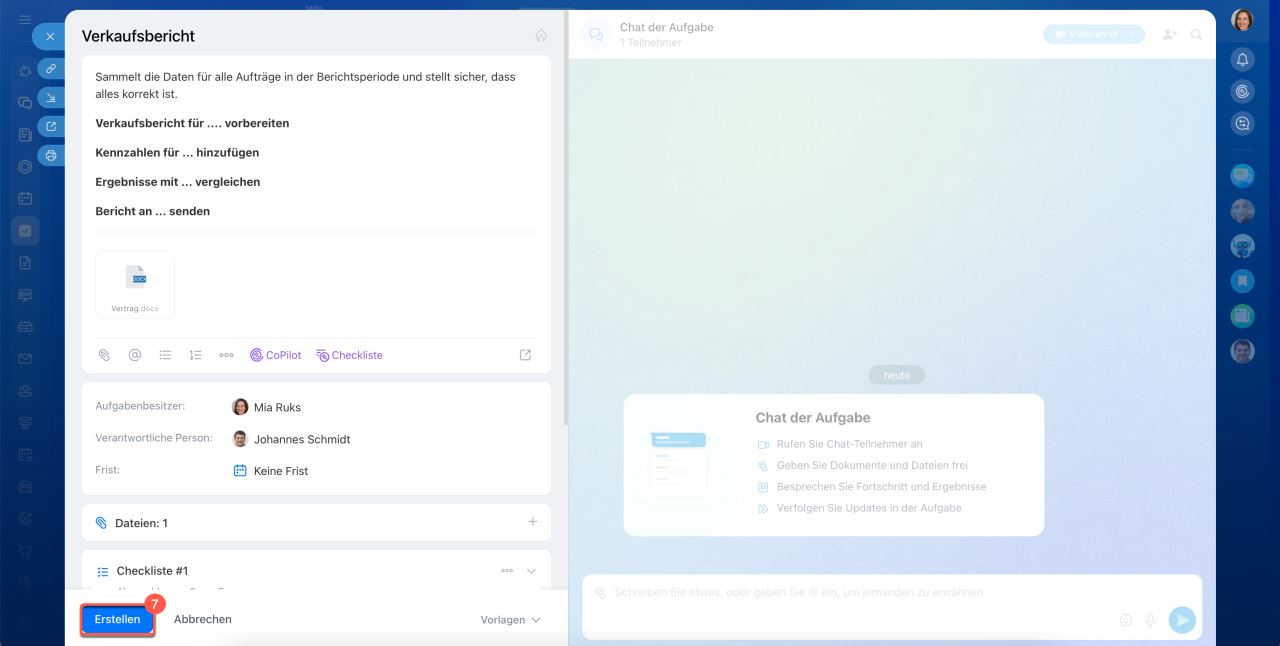Change task owner Mia Ruks
This screenshot has width=1280, height=646.
point(267,407)
